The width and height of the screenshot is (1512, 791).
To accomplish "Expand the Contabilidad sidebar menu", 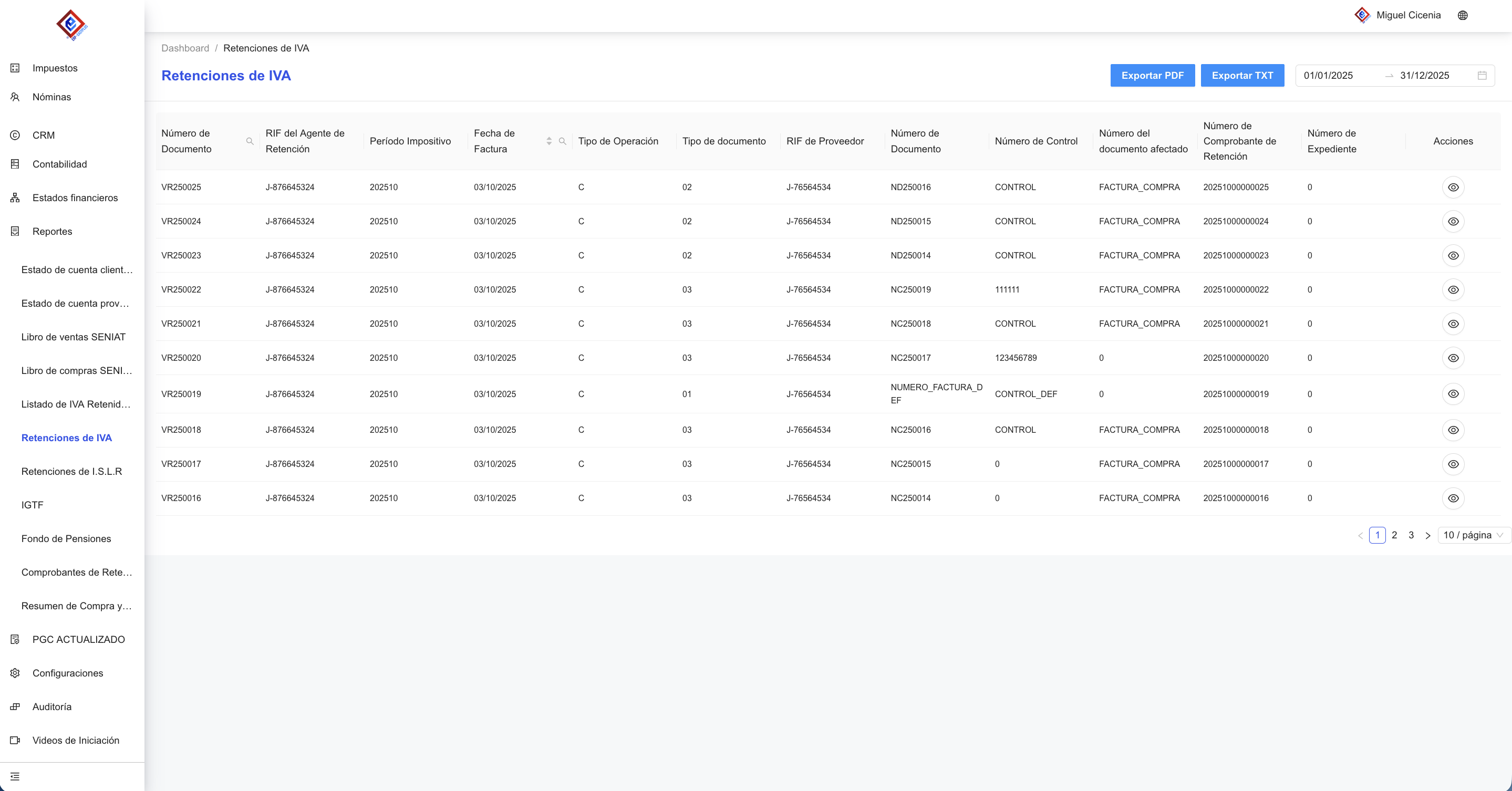I will coord(59,164).
